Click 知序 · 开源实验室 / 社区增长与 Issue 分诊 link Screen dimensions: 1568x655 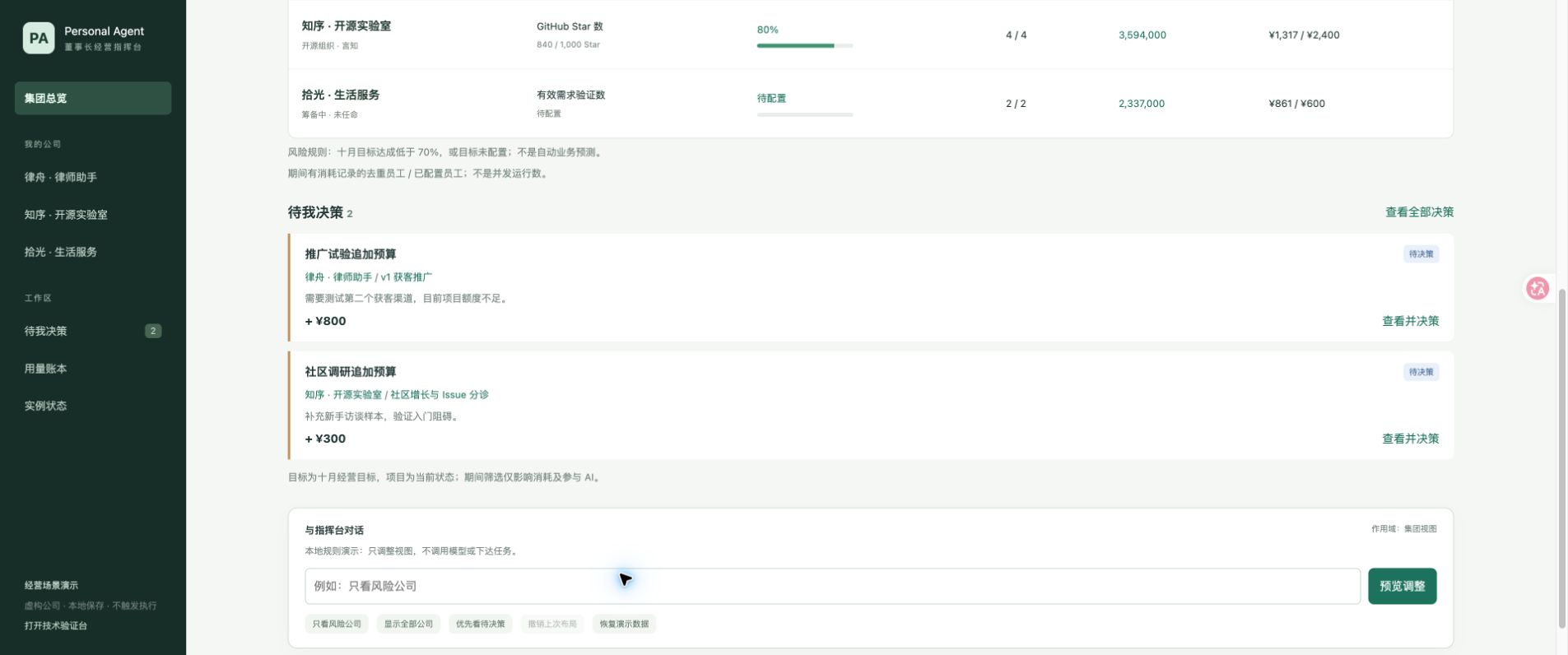[397, 395]
